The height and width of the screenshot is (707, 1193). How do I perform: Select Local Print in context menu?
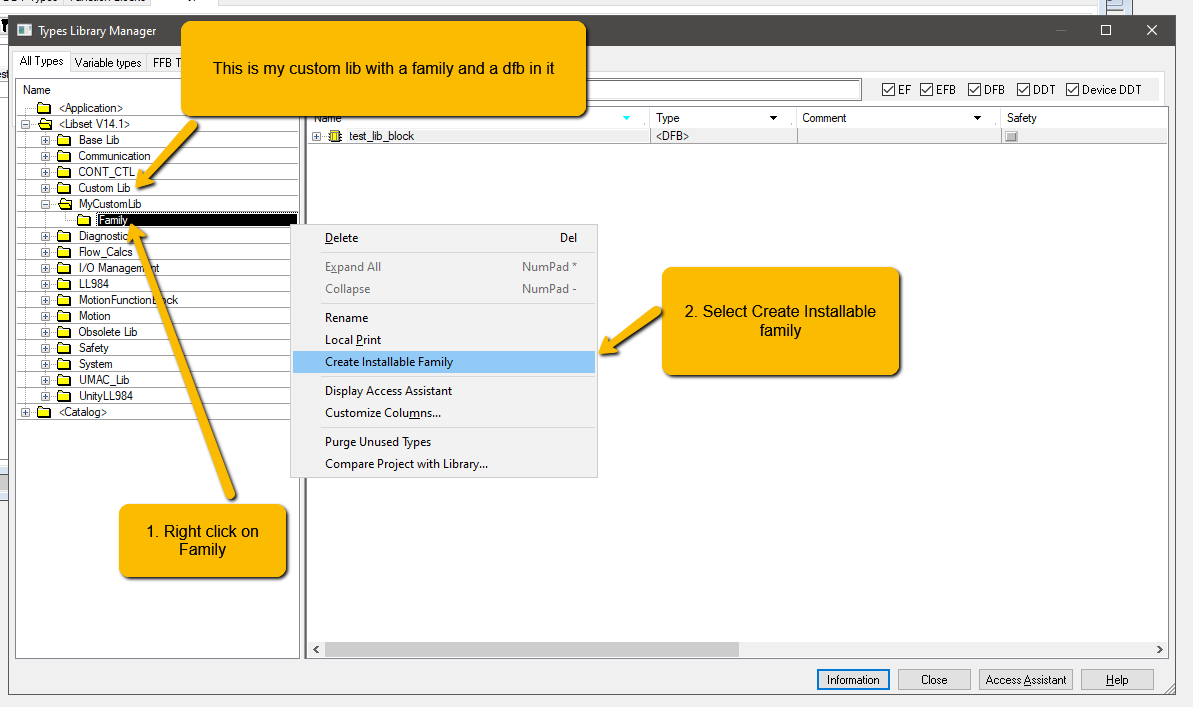click(444, 340)
